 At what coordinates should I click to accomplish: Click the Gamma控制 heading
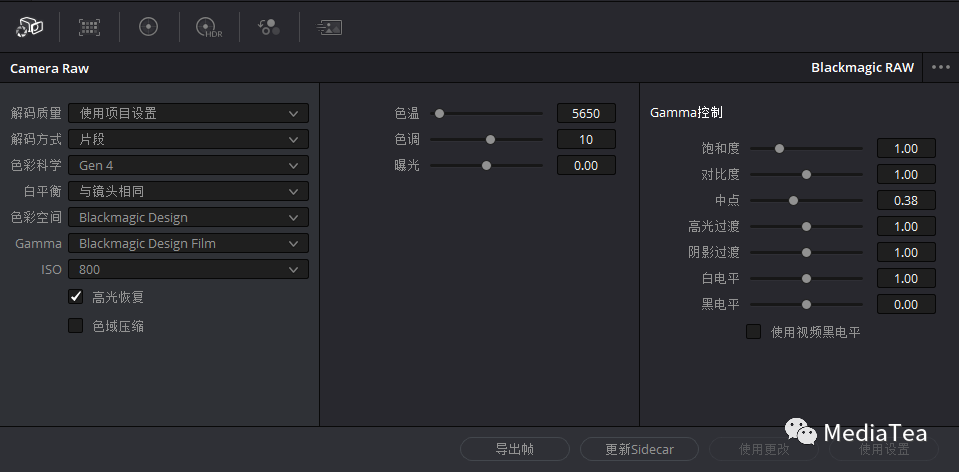click(686, 112)
